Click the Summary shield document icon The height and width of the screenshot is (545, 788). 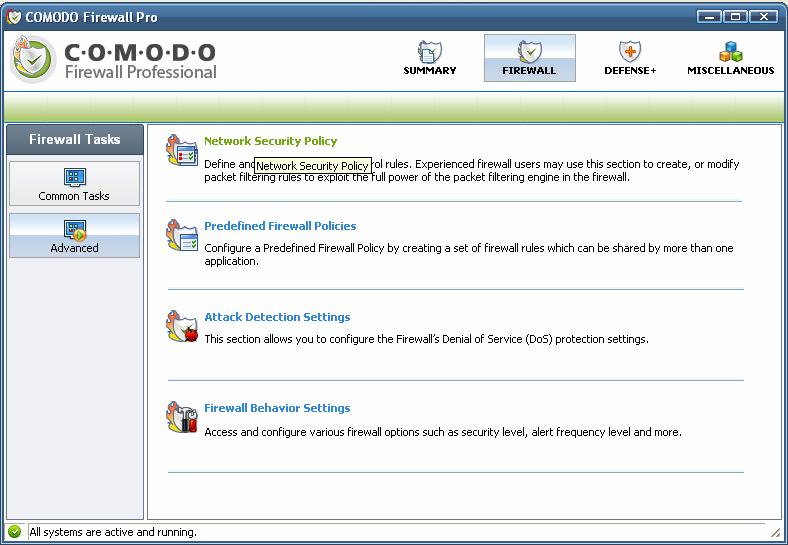tap(429, 51)
